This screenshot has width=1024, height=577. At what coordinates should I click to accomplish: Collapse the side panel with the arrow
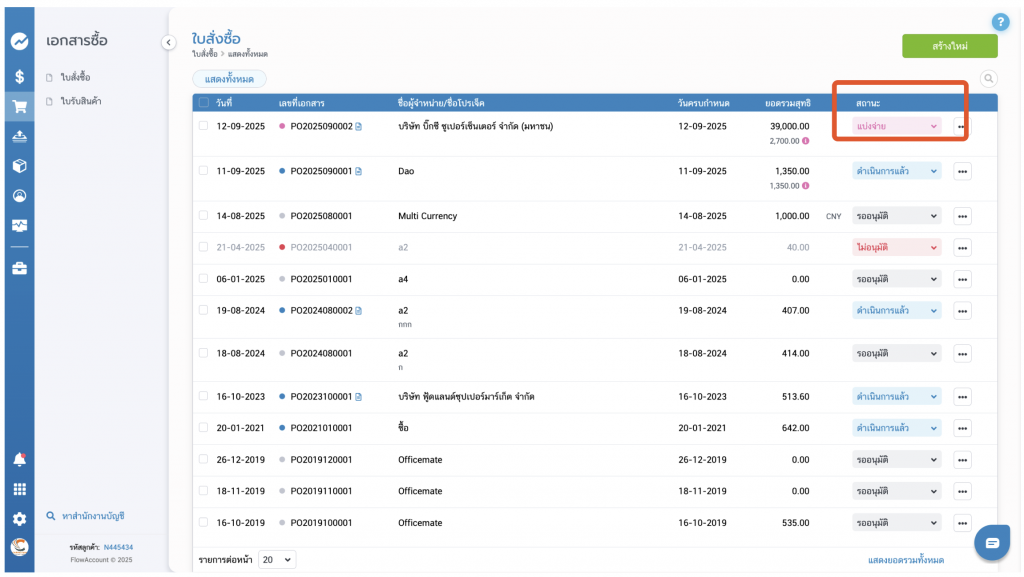coord(168,41)
